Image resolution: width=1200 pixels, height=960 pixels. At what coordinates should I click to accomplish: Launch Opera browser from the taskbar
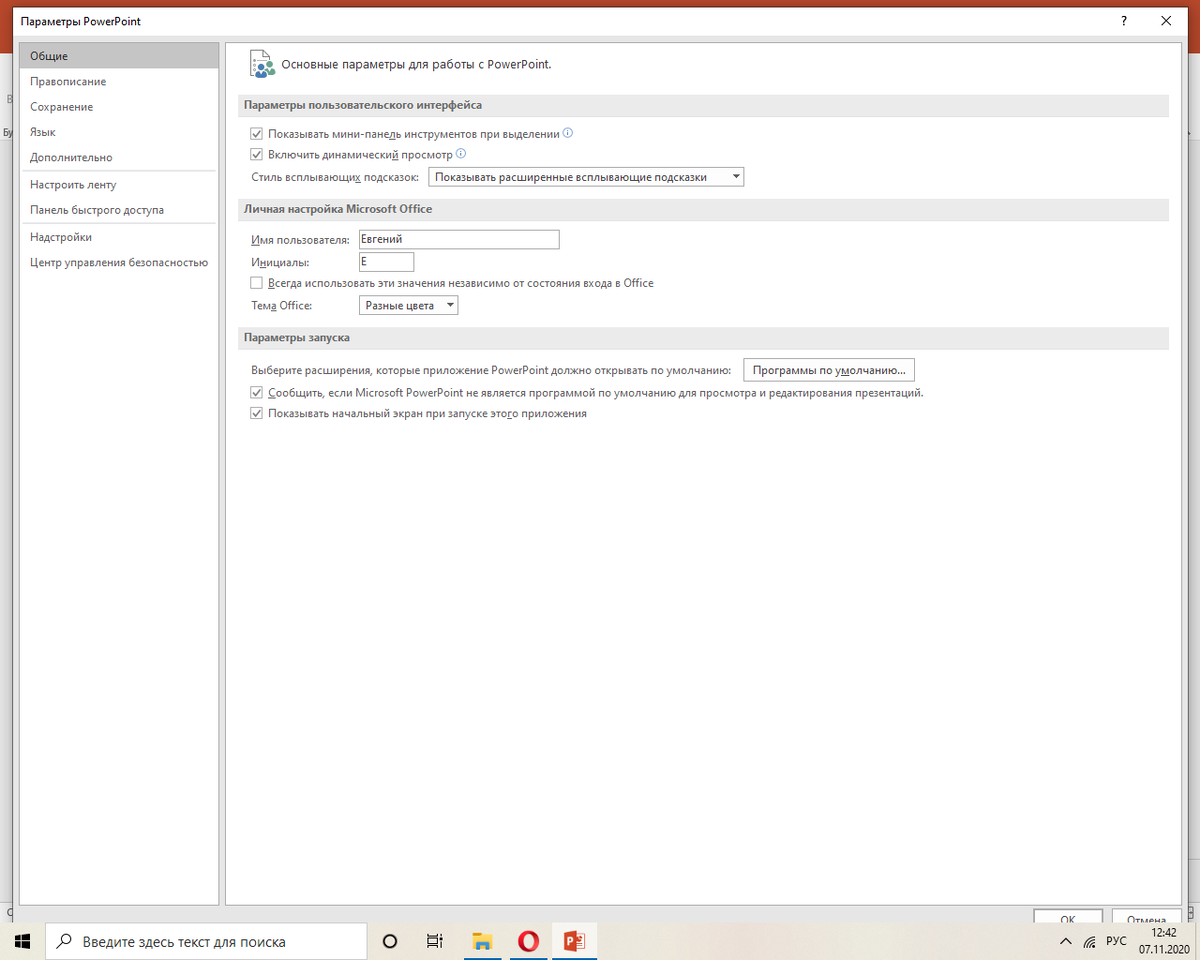point(528,941)
